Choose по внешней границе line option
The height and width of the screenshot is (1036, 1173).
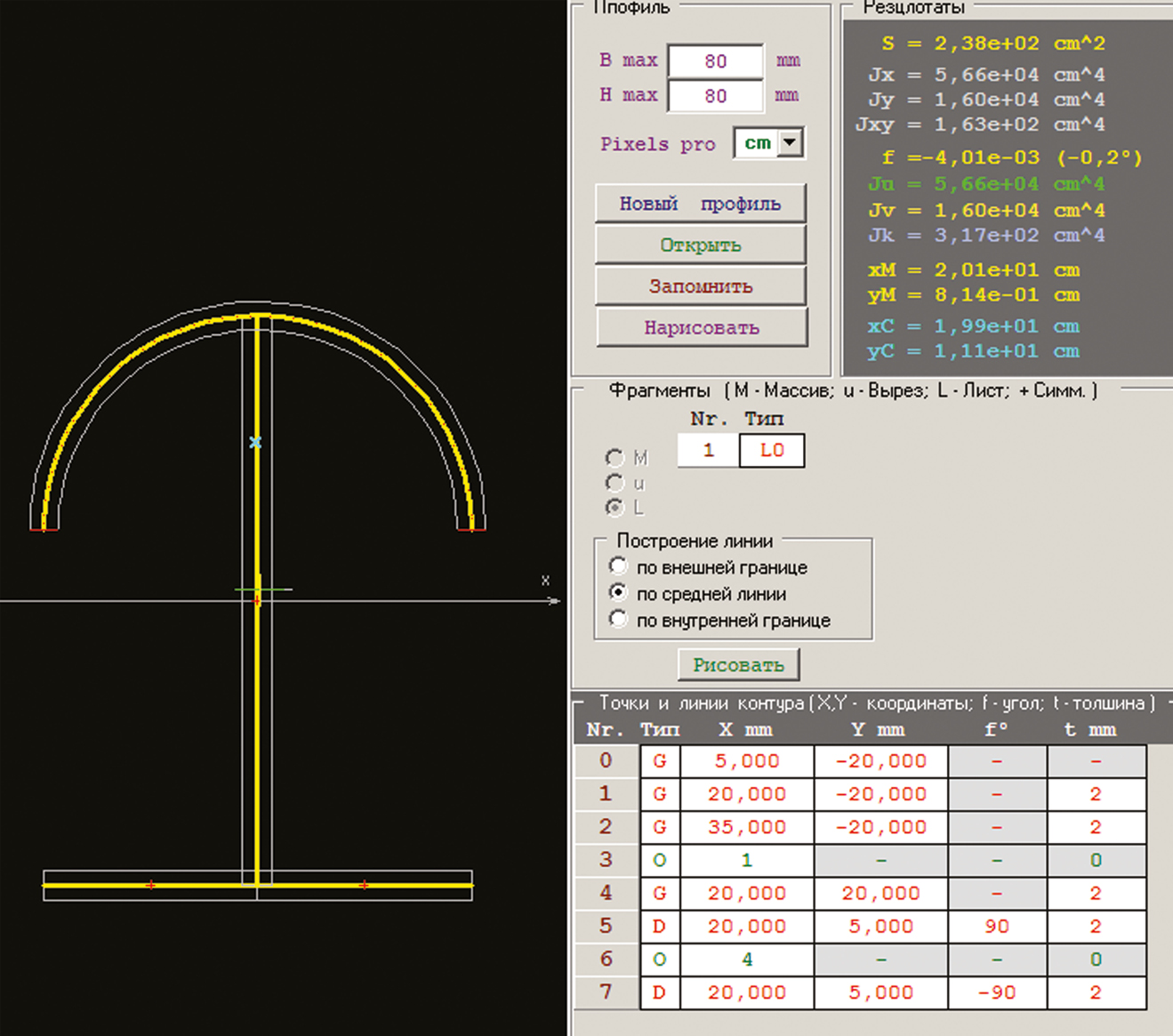tap(618, 566)
